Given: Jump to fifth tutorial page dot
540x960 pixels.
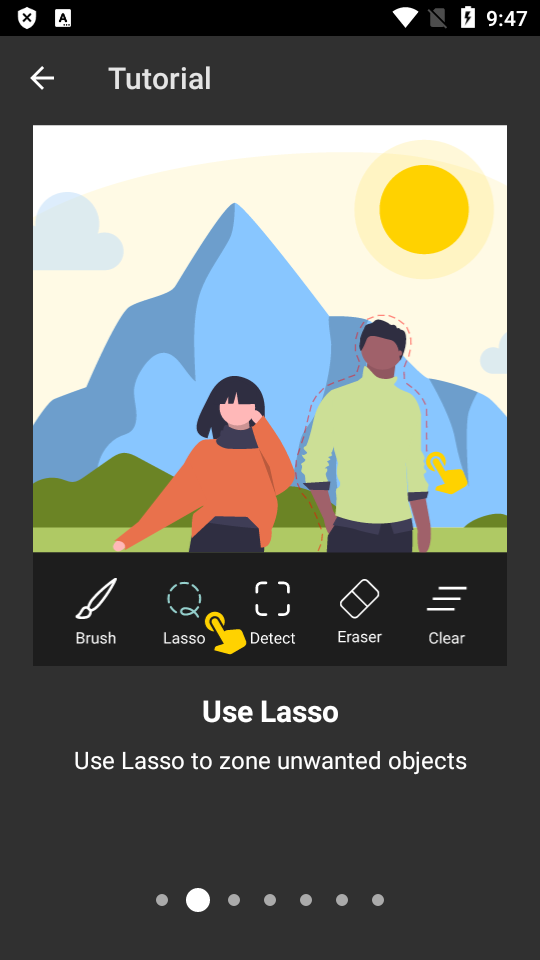Looking at the screenshot, I should 306,900.
